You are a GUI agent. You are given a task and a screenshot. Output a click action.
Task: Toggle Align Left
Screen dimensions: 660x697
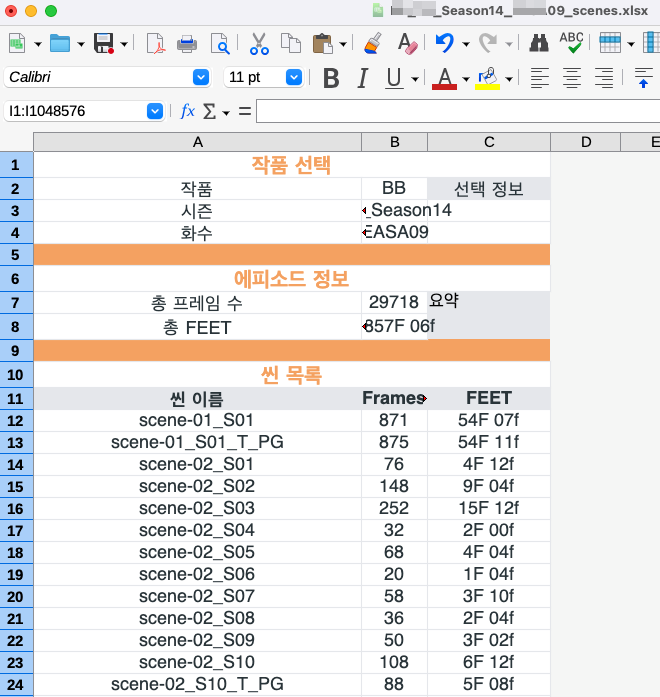pos(540,78)
